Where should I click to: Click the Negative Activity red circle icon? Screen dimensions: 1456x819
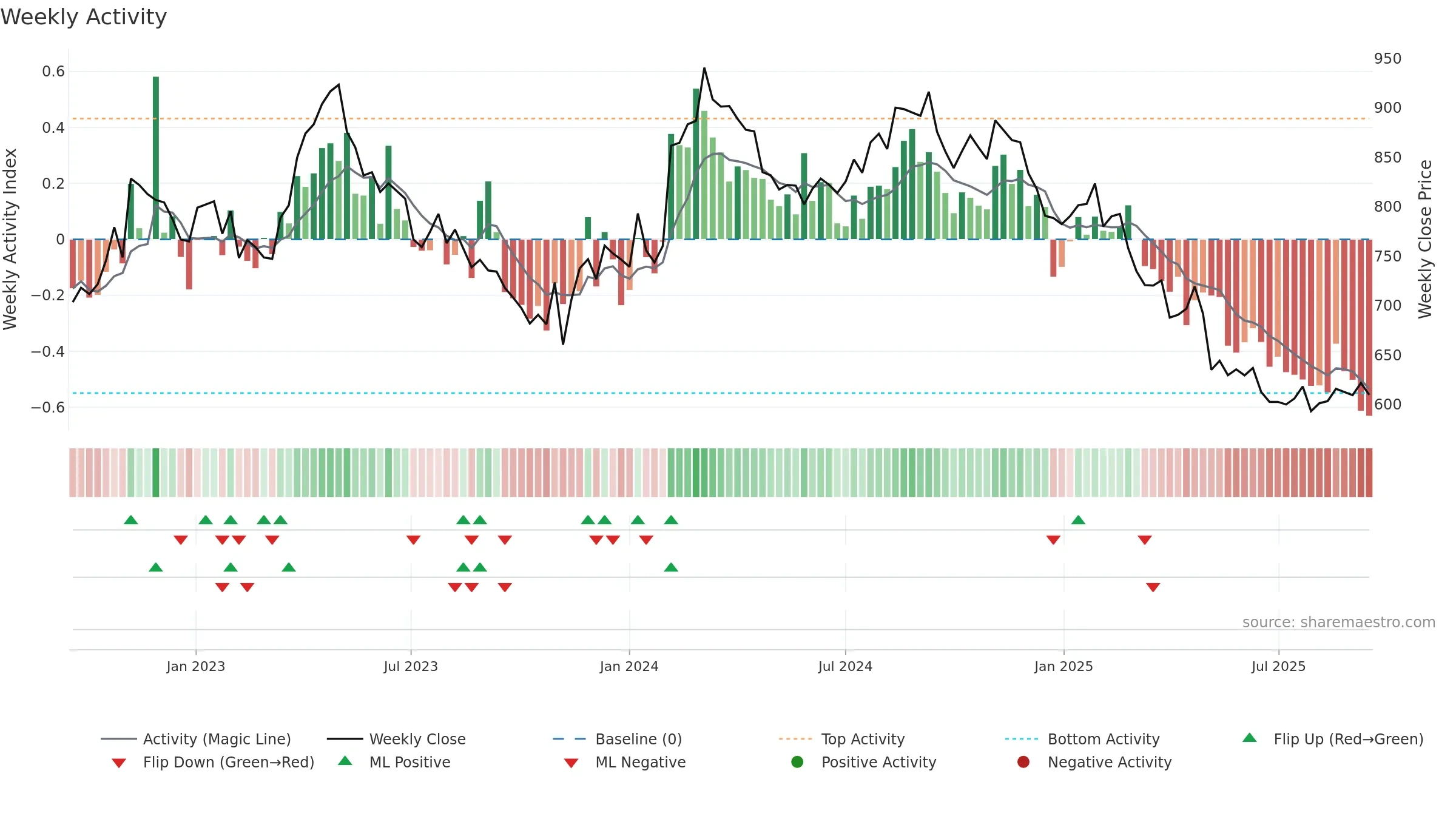coord(1023,761)
